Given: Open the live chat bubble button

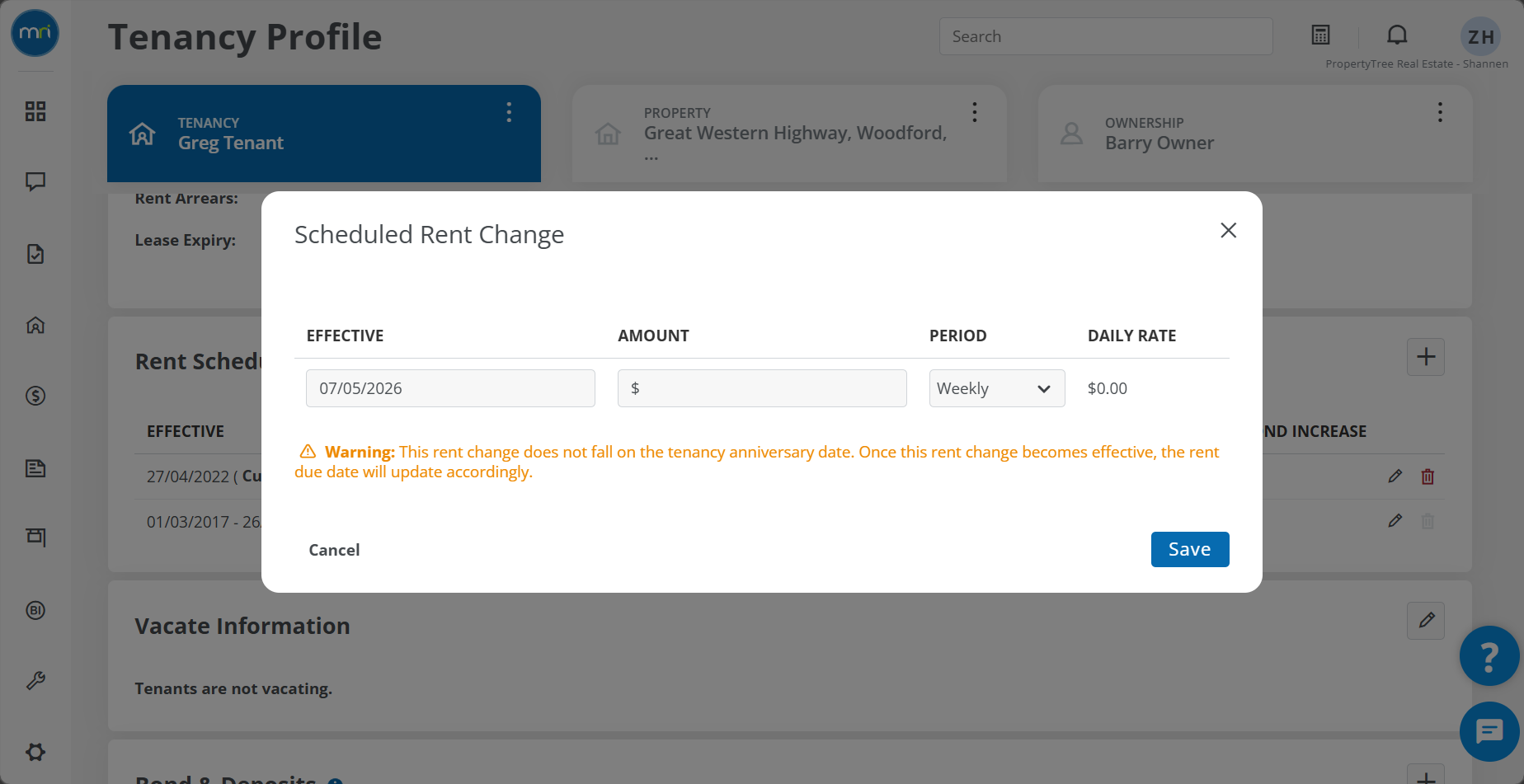Looking at the screenshot, I should [1489, 731].
